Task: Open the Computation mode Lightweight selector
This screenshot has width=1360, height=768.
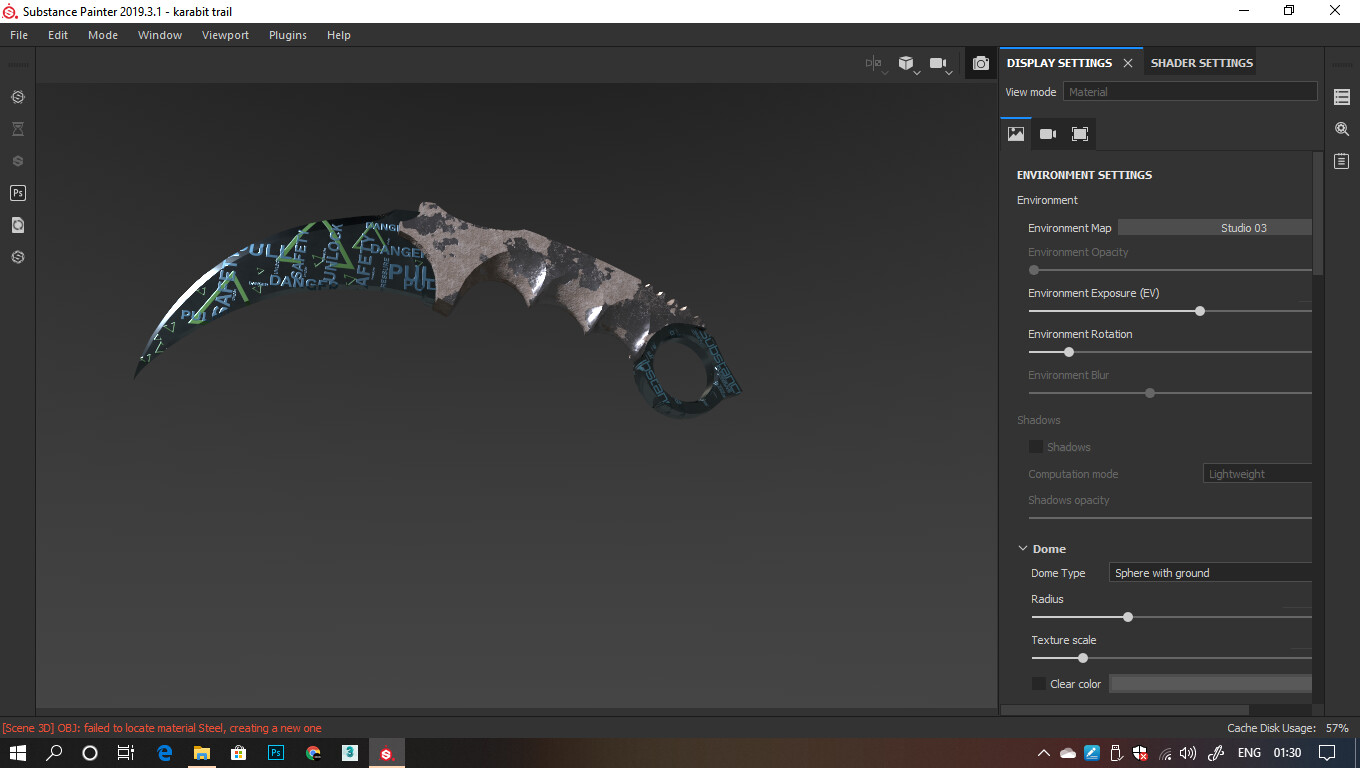Action: tap(1257, 473)
